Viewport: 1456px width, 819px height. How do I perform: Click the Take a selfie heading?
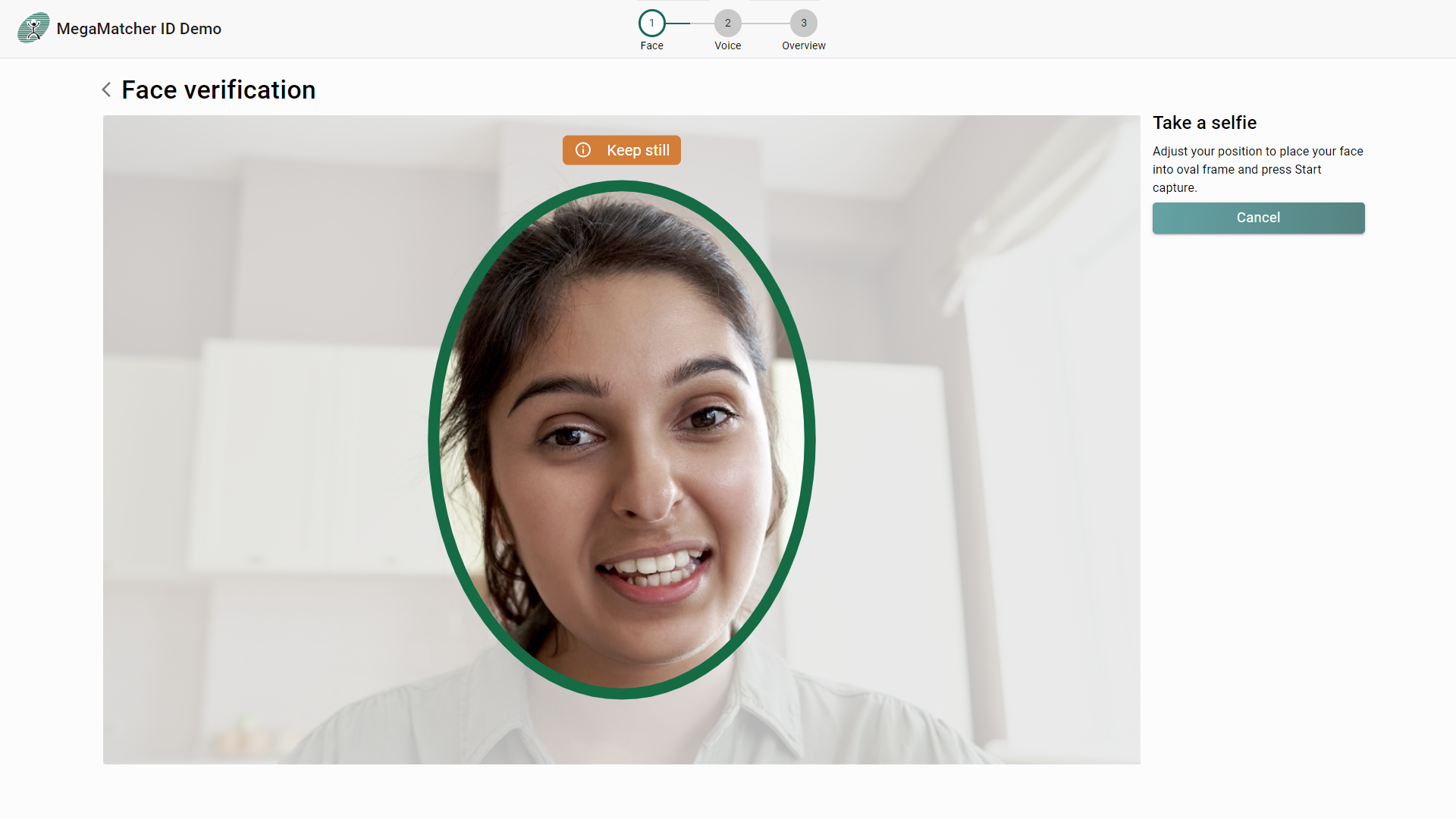point(1204,123)
